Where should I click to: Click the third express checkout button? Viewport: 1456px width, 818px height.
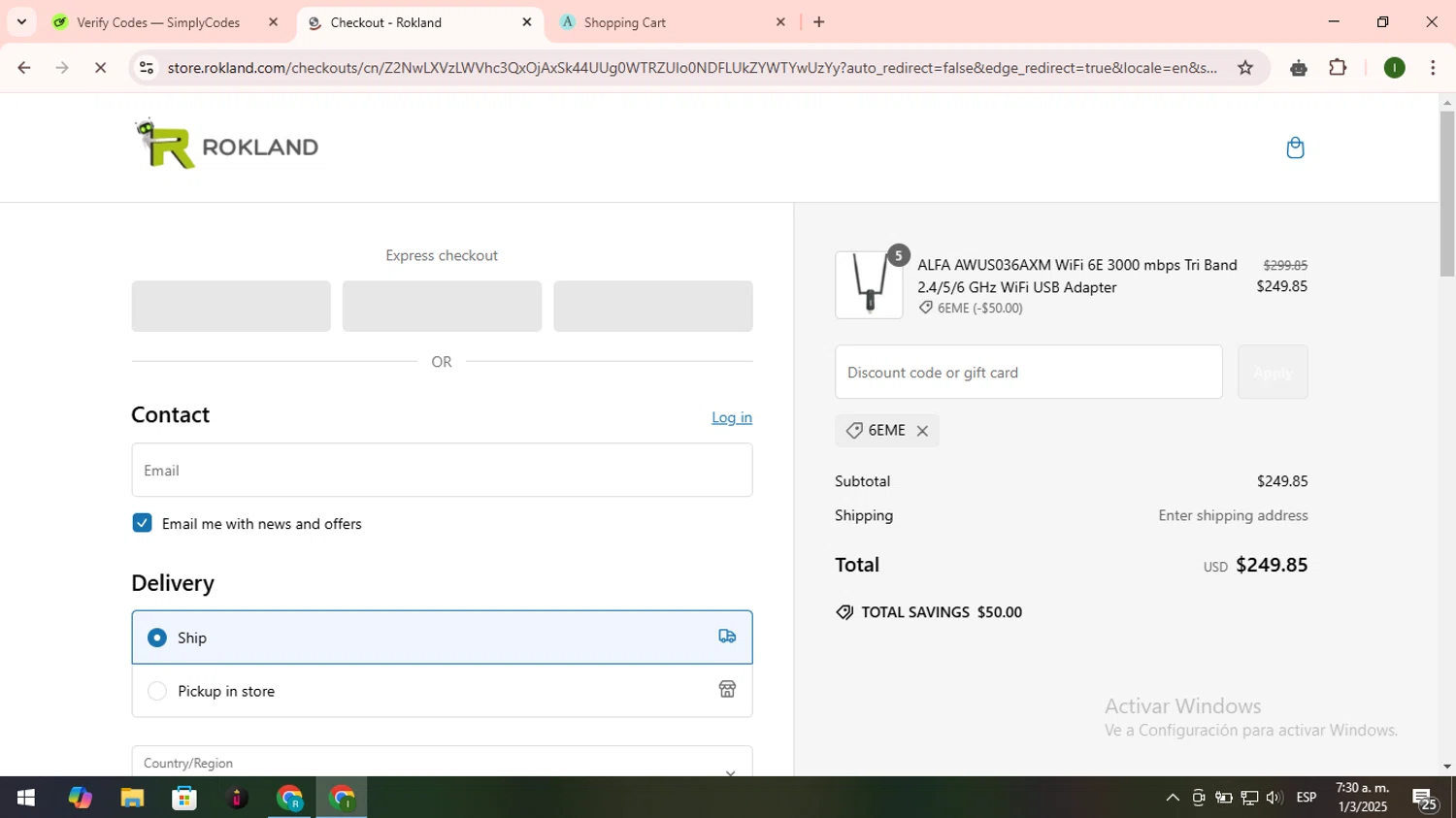(x=652, y=306)
